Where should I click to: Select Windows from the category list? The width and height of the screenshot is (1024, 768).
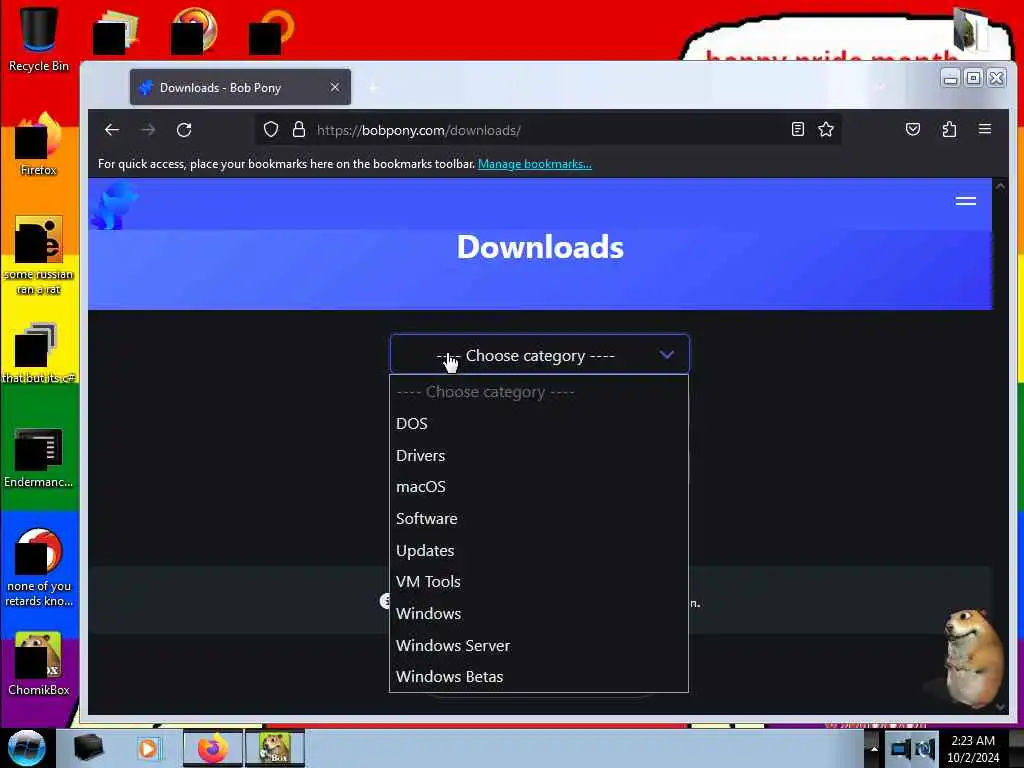(x=539, y=613)
